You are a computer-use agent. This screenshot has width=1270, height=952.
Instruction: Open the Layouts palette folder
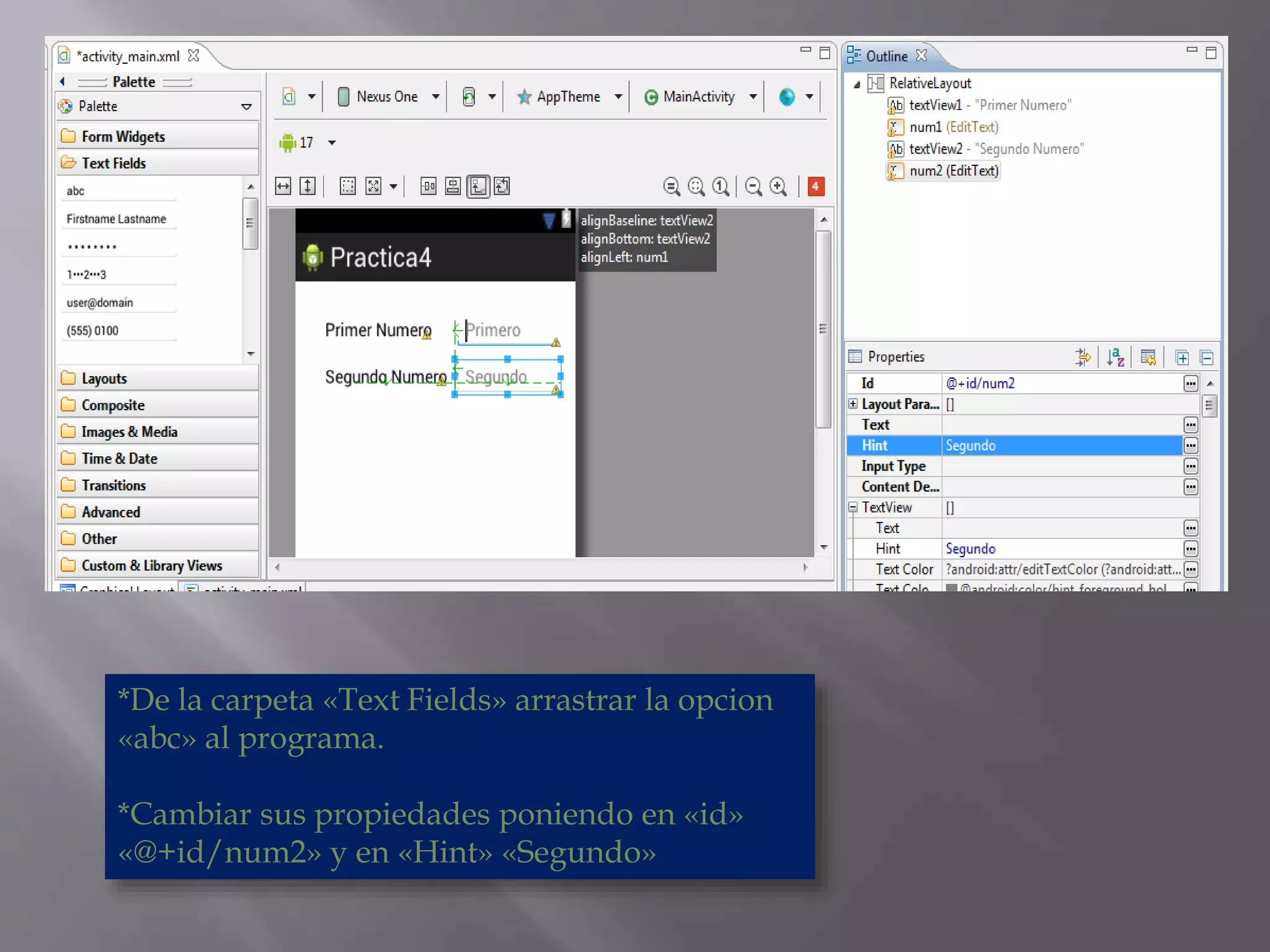click(x=104, y=378)
